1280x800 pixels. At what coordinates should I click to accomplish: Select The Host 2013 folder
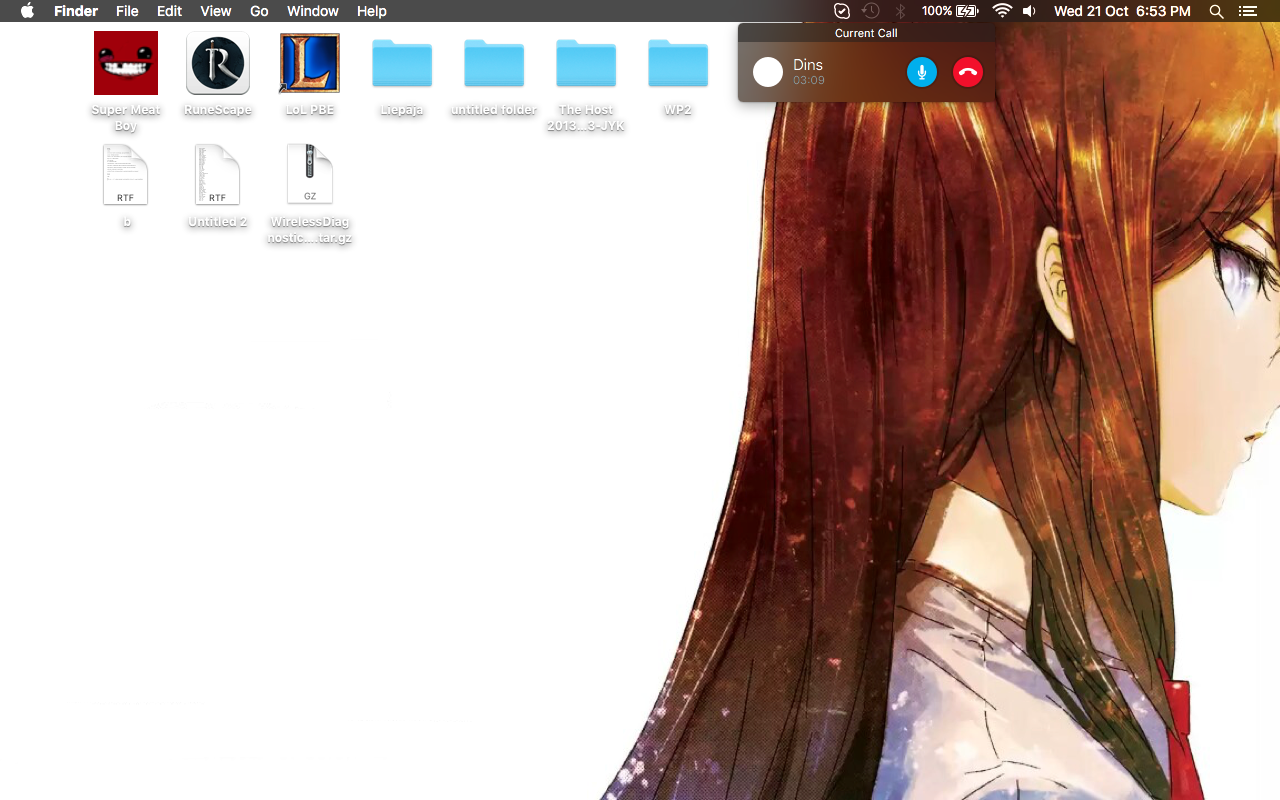586,63
